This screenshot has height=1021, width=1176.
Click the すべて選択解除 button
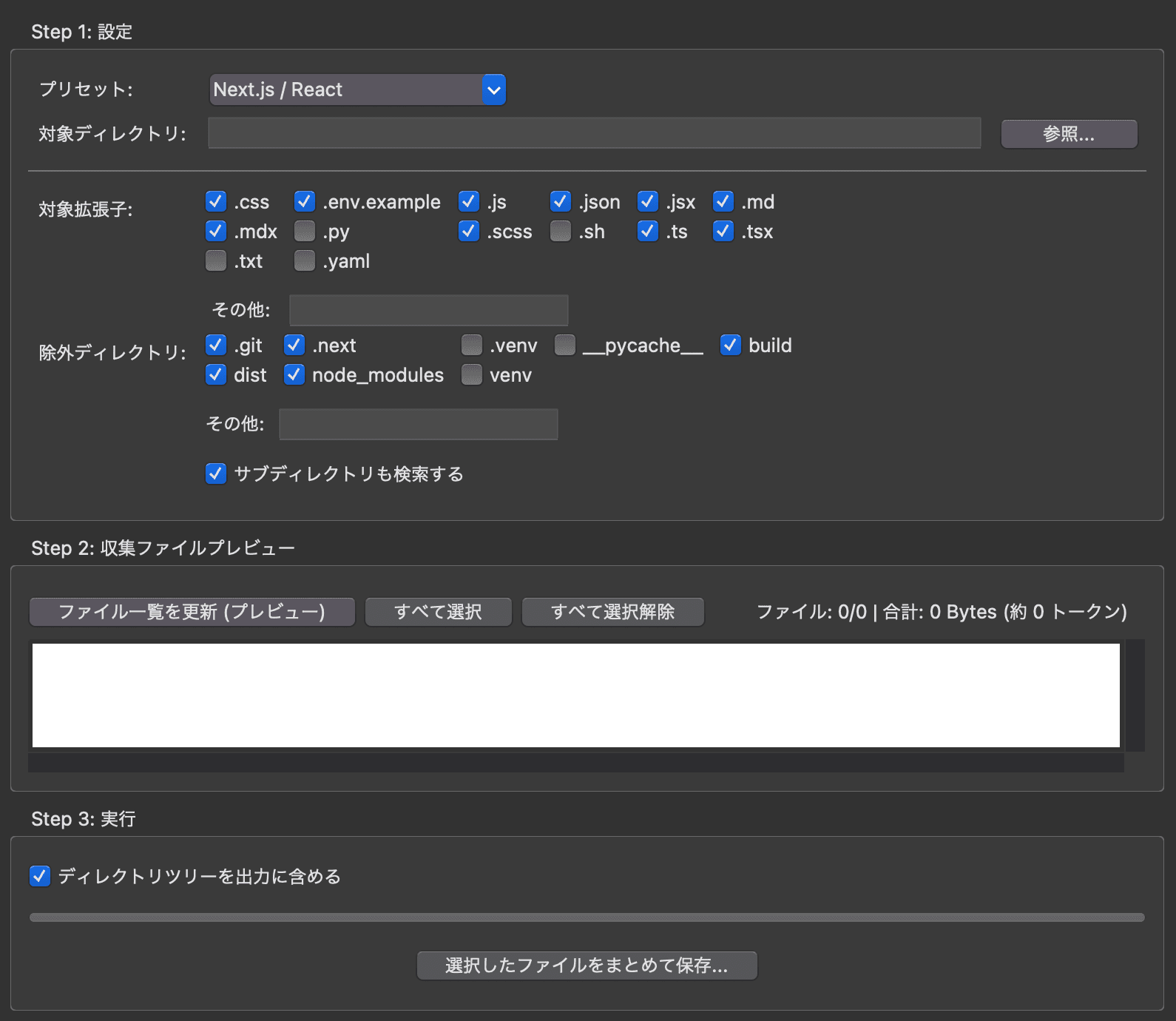(x=613, y=612)
